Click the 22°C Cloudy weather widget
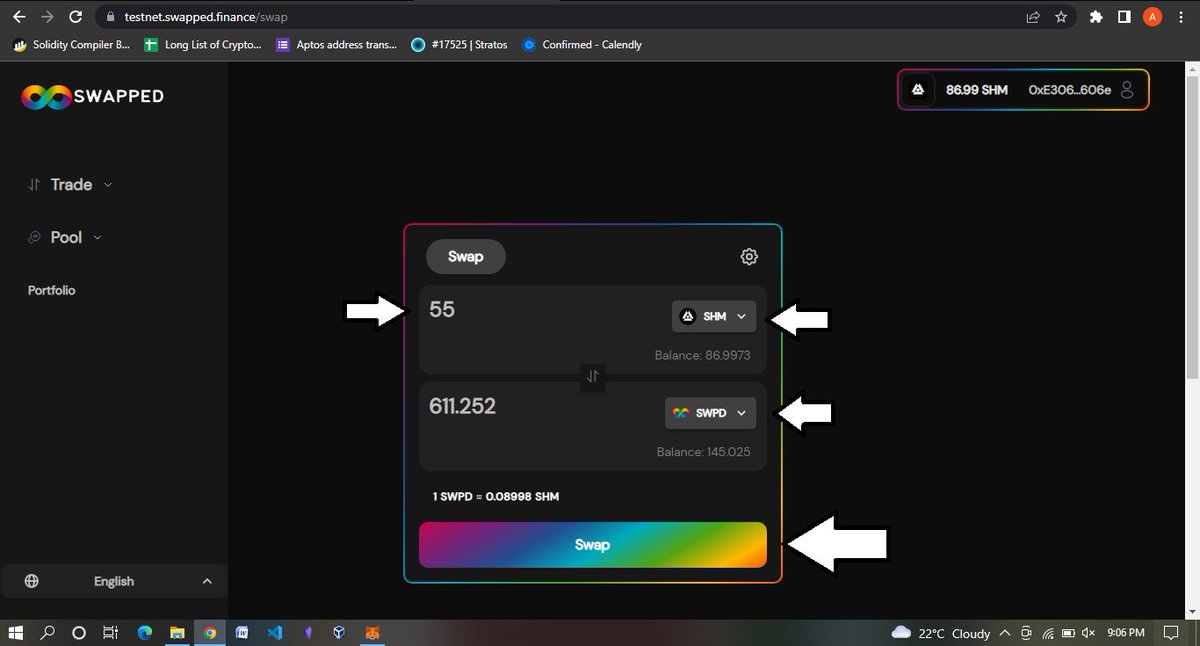1200x646 pixels. coord(940,633)
